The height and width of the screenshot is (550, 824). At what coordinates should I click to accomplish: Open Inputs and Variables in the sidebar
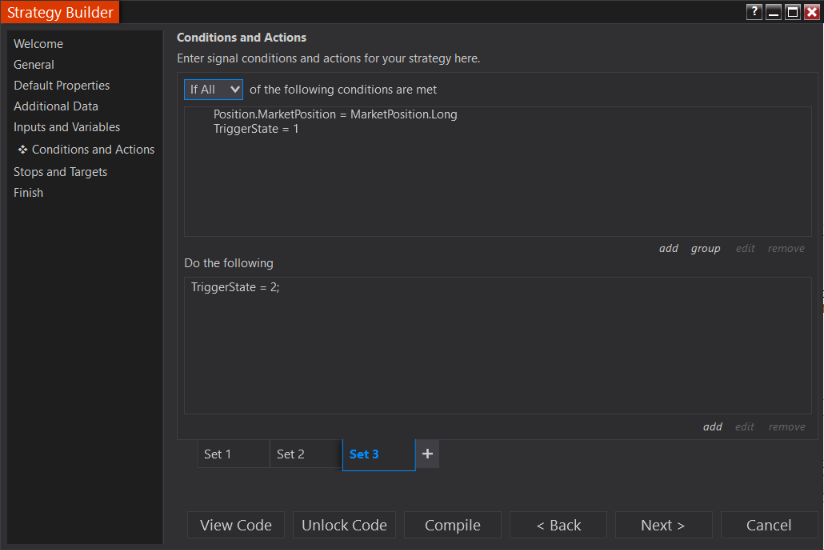(x=67, y=127)
